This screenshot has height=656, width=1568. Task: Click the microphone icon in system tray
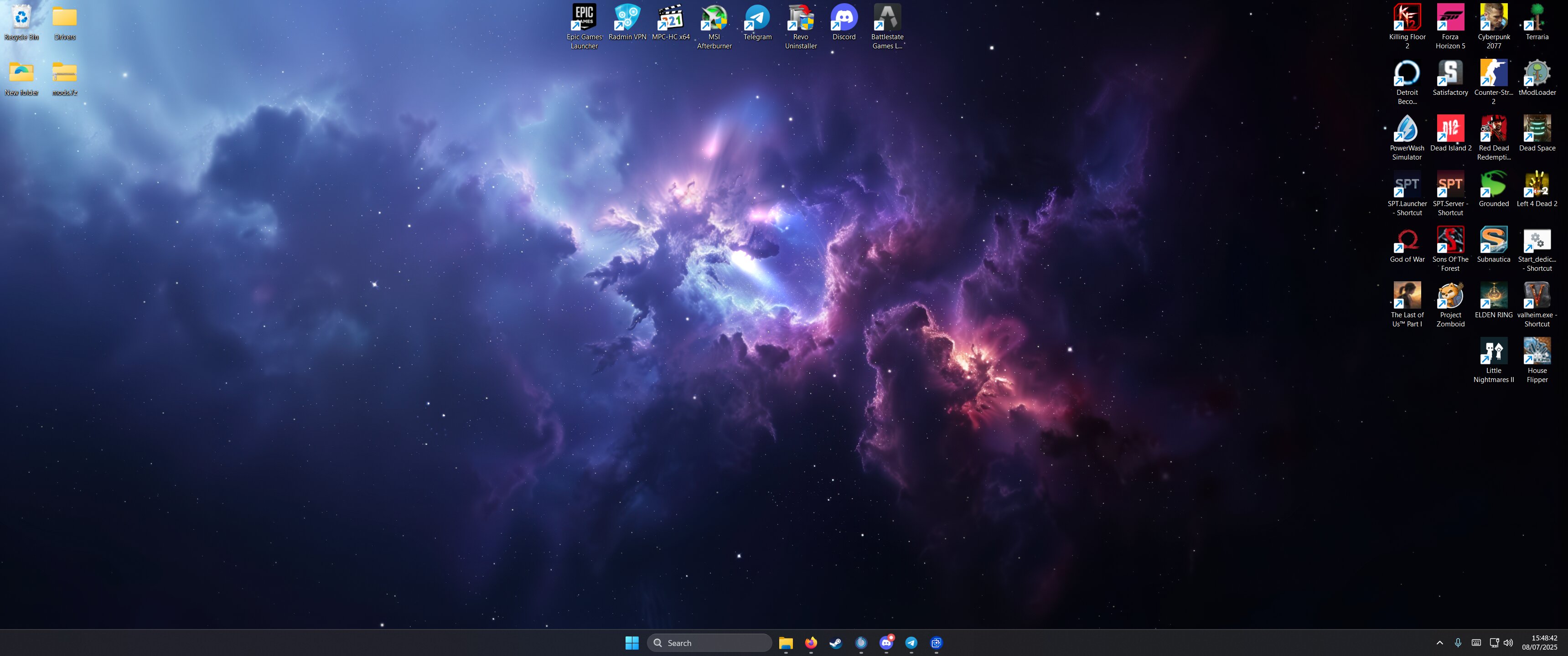[1458, 643]
